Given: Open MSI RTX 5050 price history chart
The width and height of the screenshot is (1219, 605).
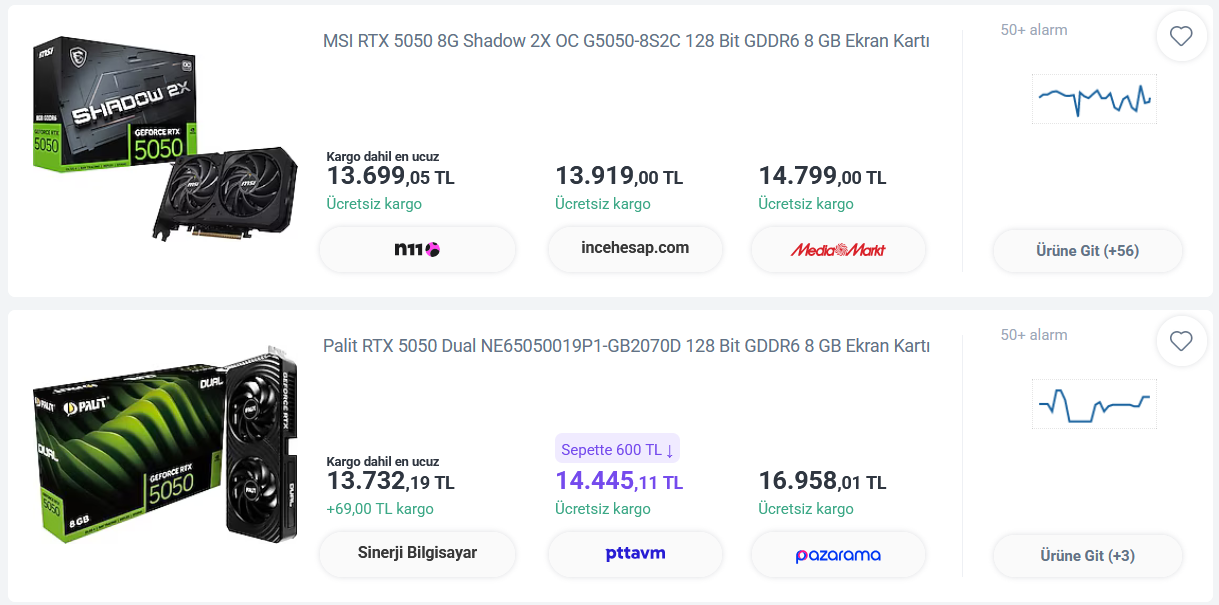Looking at the screenshot, I should click(1094, 99).
